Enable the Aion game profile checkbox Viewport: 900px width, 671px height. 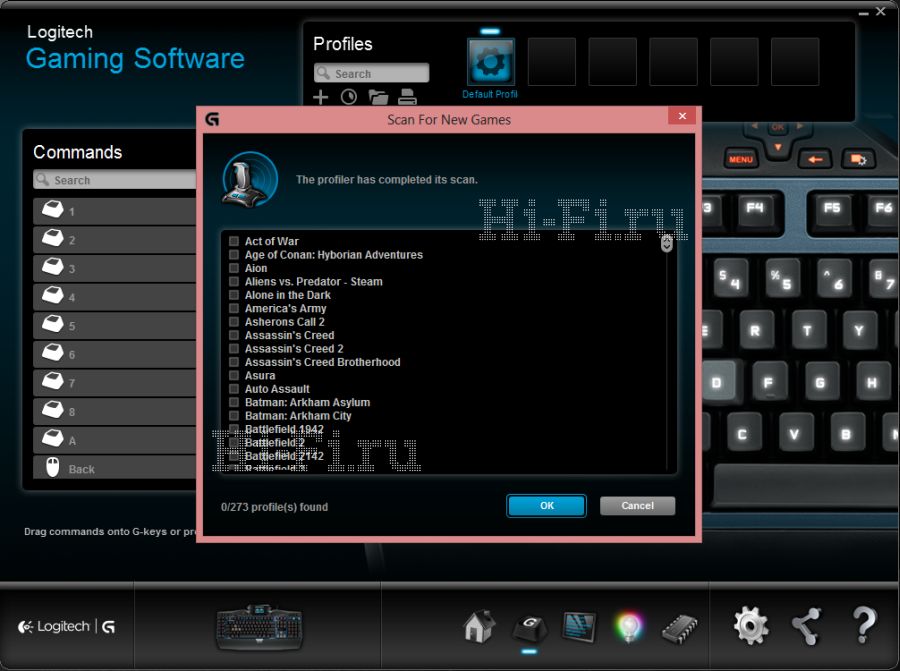[x=234, y=268]
